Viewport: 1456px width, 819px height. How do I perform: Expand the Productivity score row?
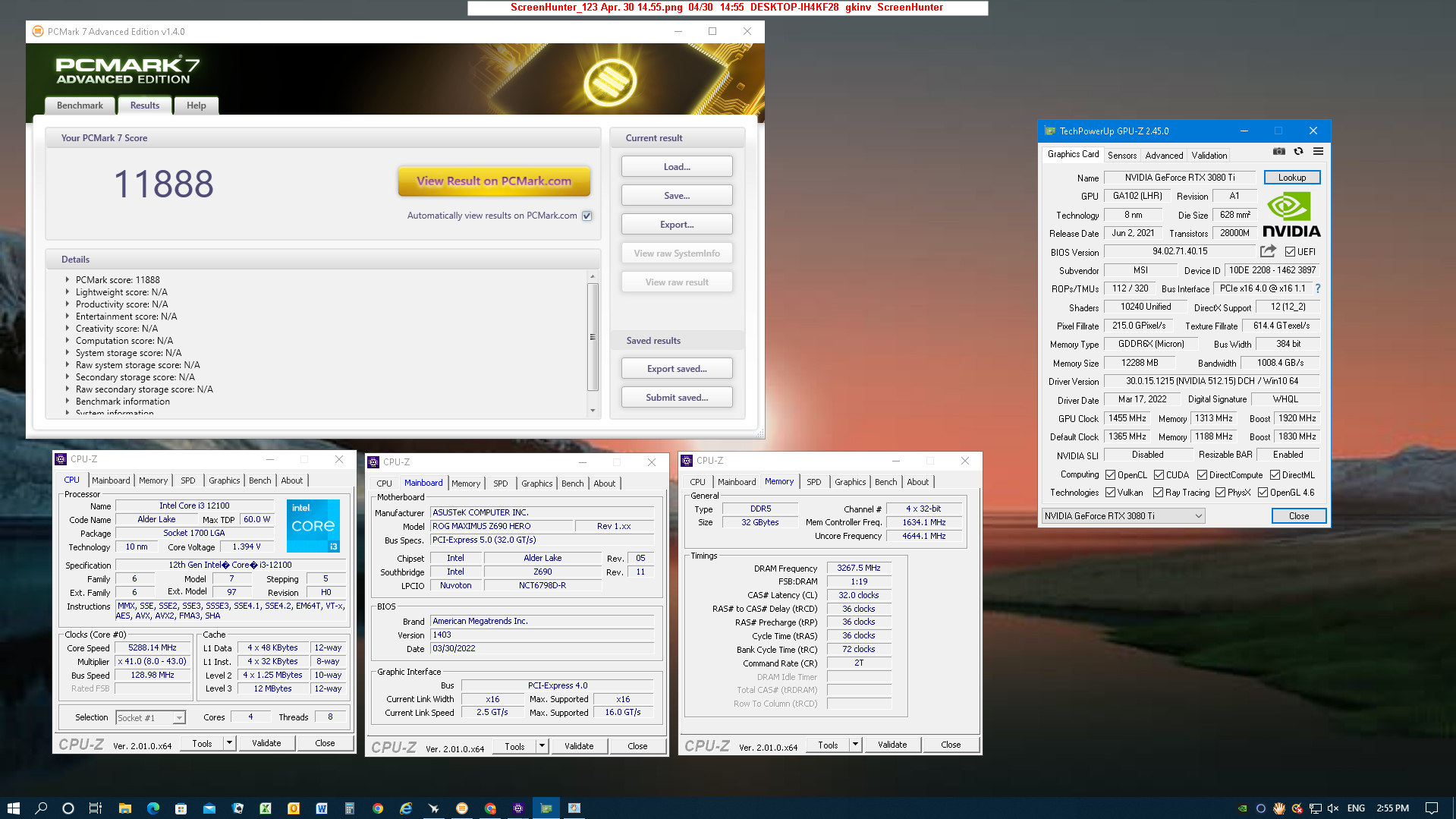pos(68,304)
